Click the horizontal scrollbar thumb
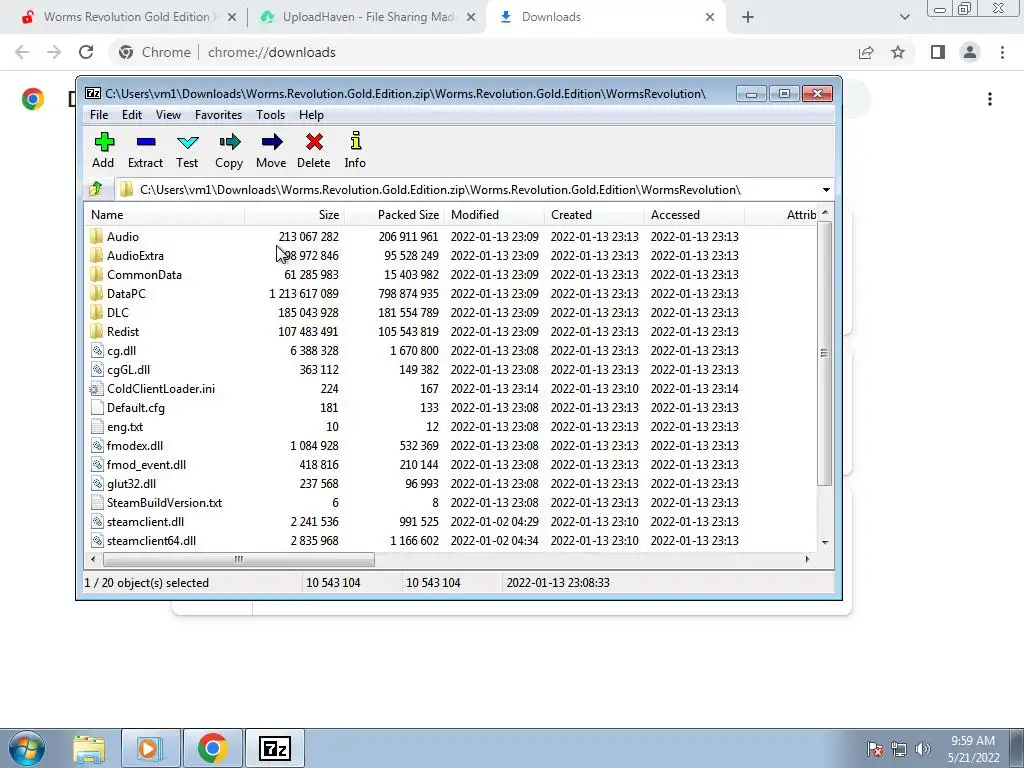Screen dimensions: 1024x768 coord(238,559)
